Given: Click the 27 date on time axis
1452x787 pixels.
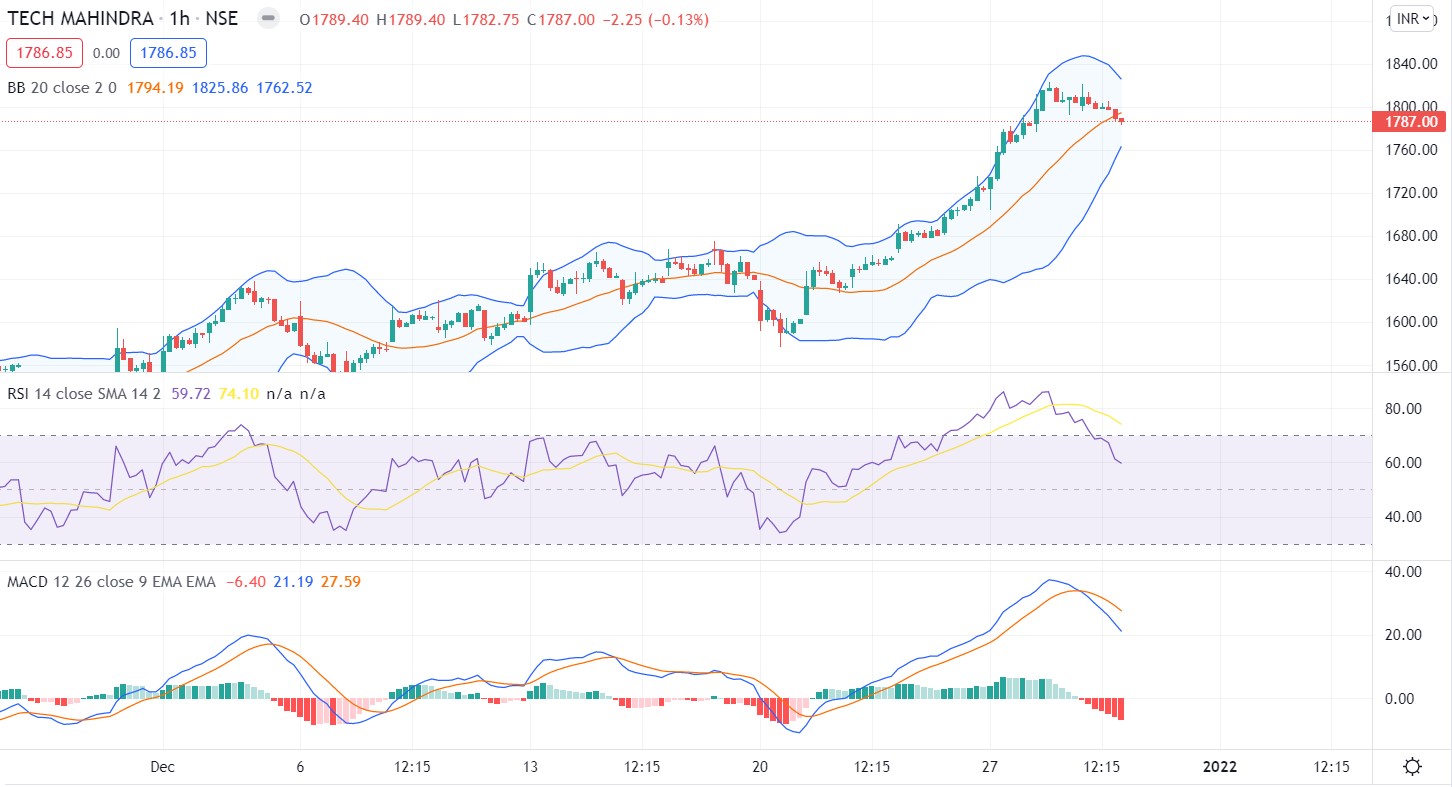Looking at the screenshot, I should pos(990,767).
